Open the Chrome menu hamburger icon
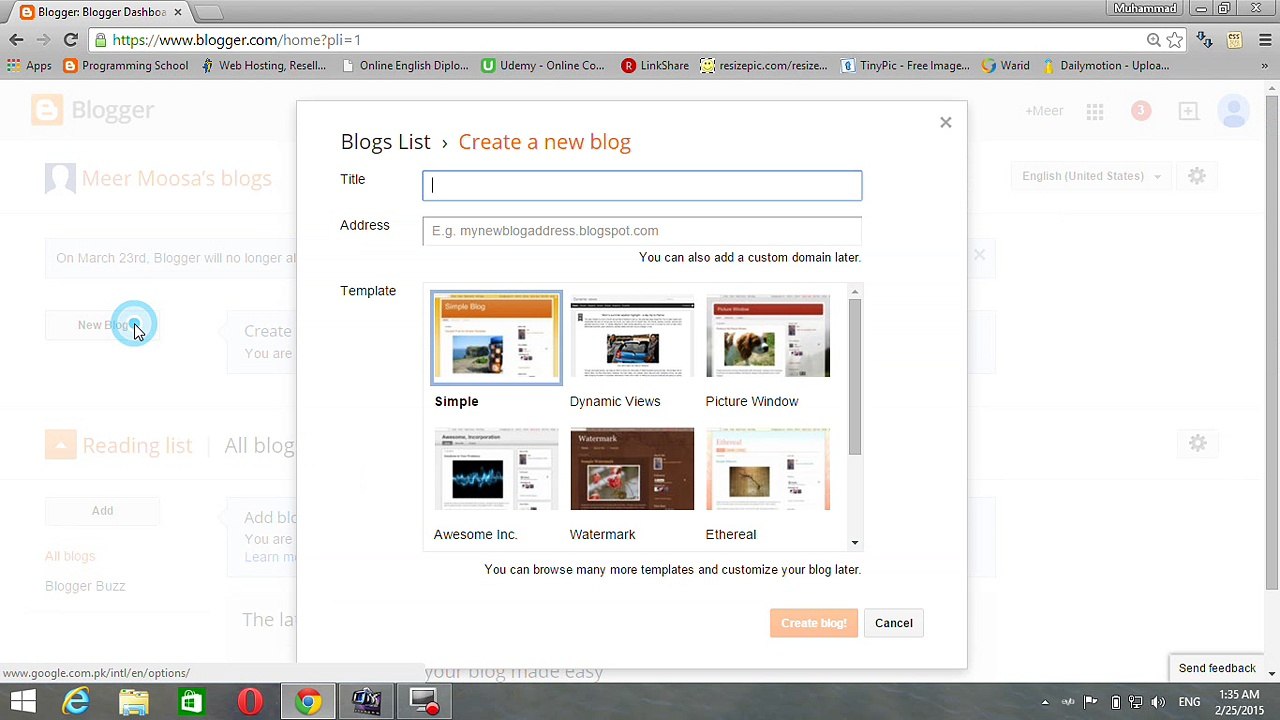 point(1265,40)
